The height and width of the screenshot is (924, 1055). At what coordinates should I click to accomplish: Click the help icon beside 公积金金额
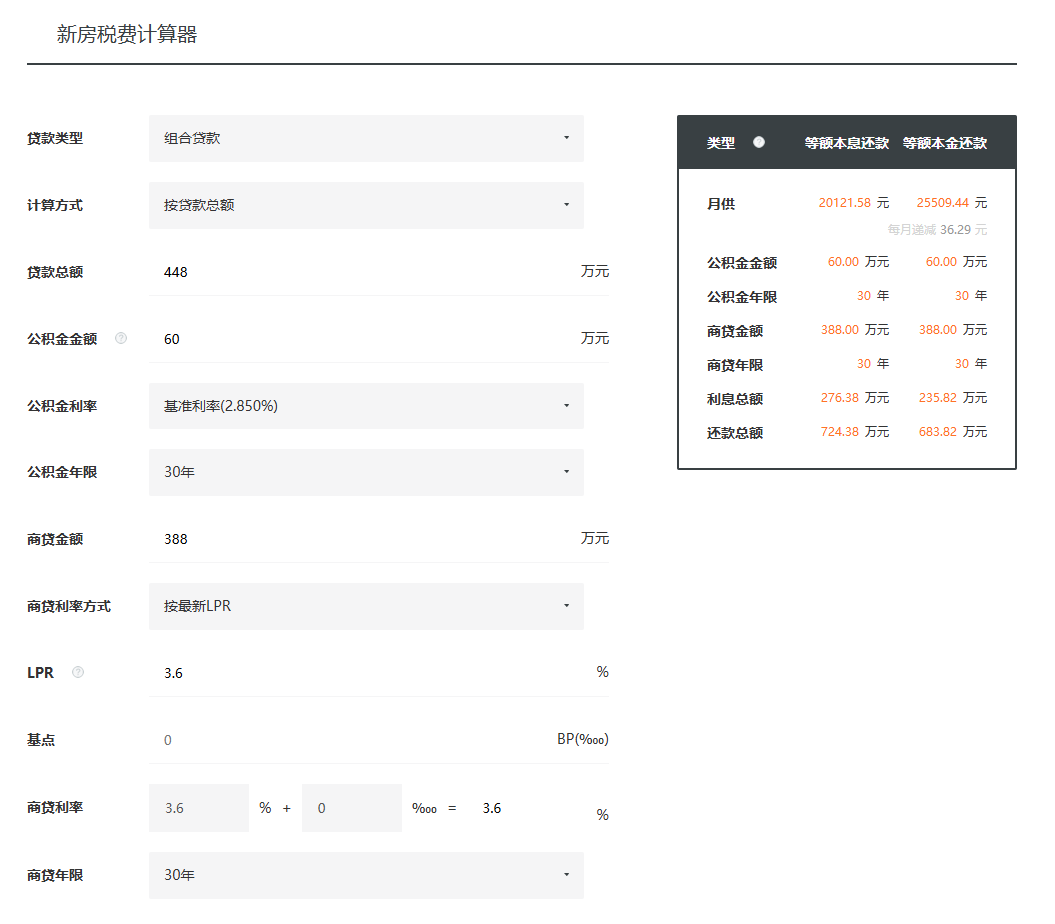tap(121, 339)
